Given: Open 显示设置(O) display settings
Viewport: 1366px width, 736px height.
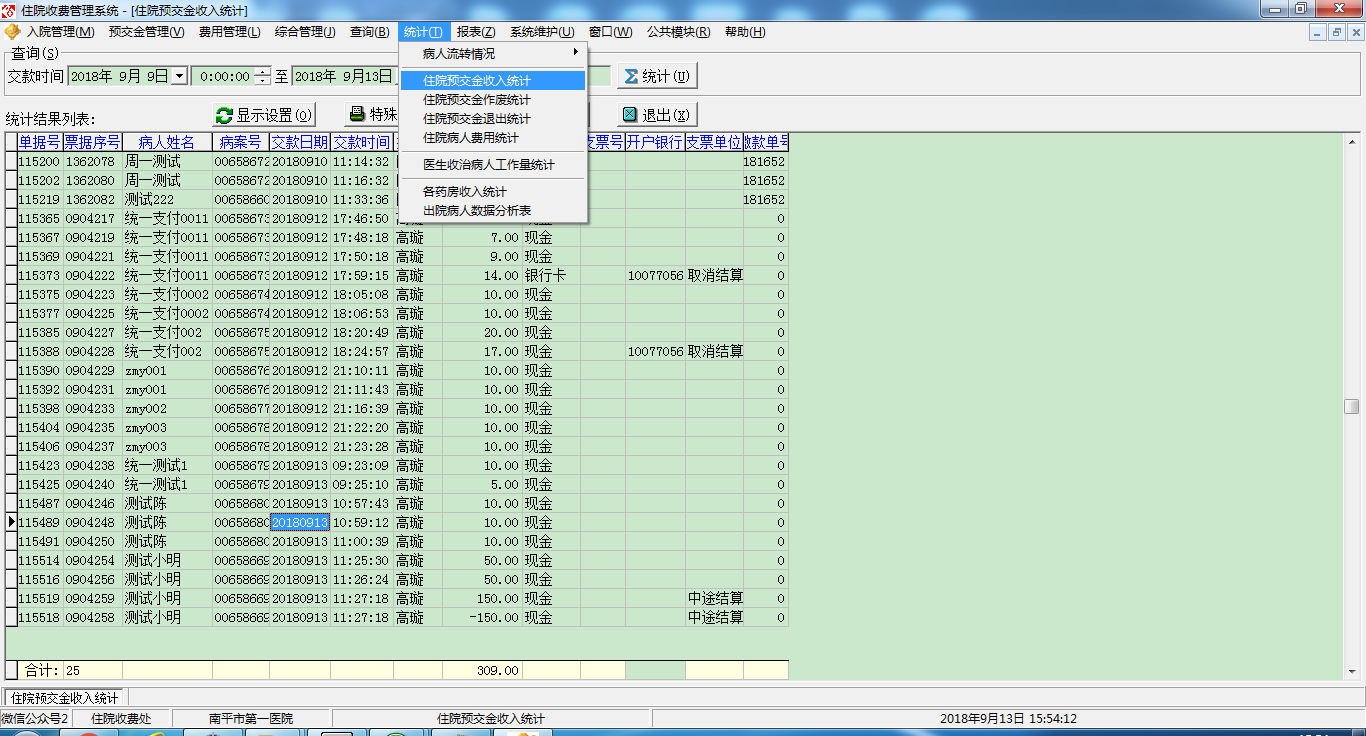Looking at the screenshot, I should click(265, 115).
